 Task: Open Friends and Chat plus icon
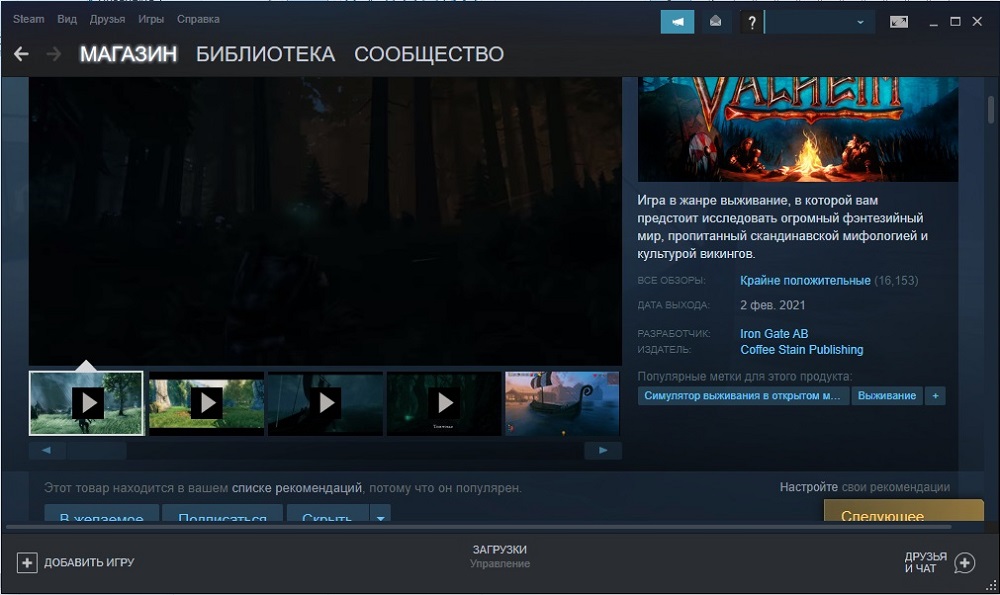coord(964,563)
